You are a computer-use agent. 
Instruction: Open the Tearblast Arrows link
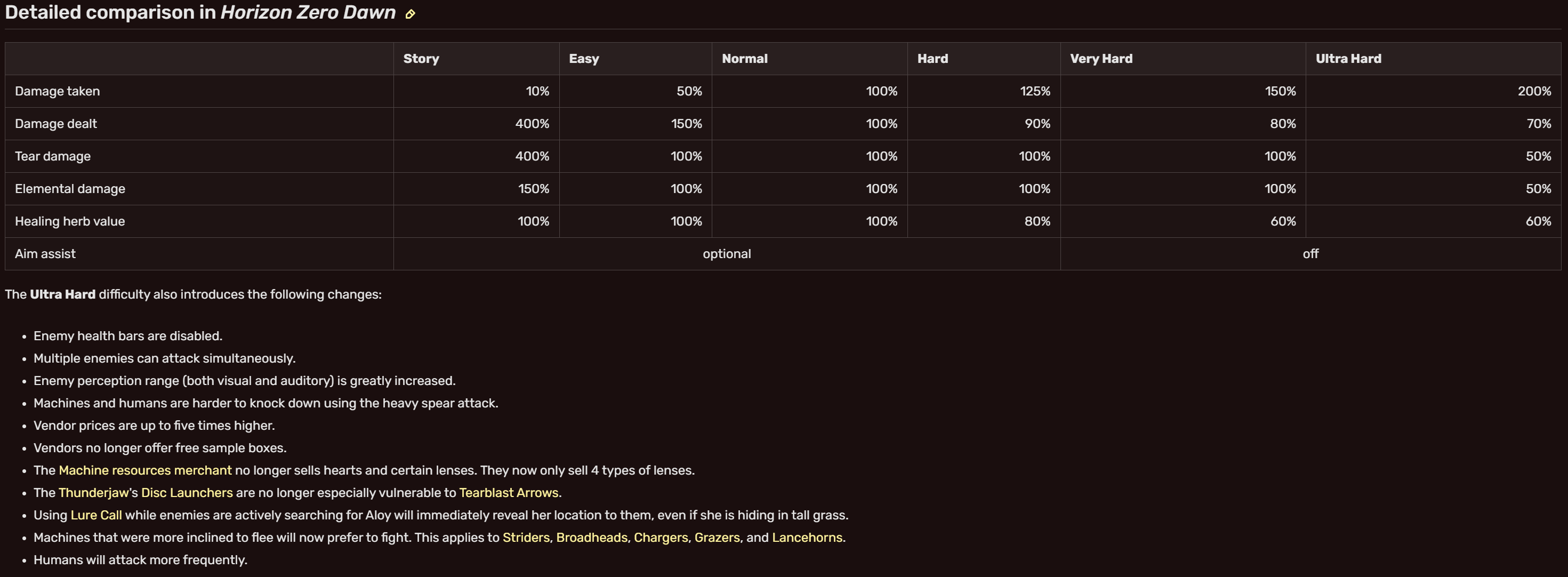(x=508, y=492)
